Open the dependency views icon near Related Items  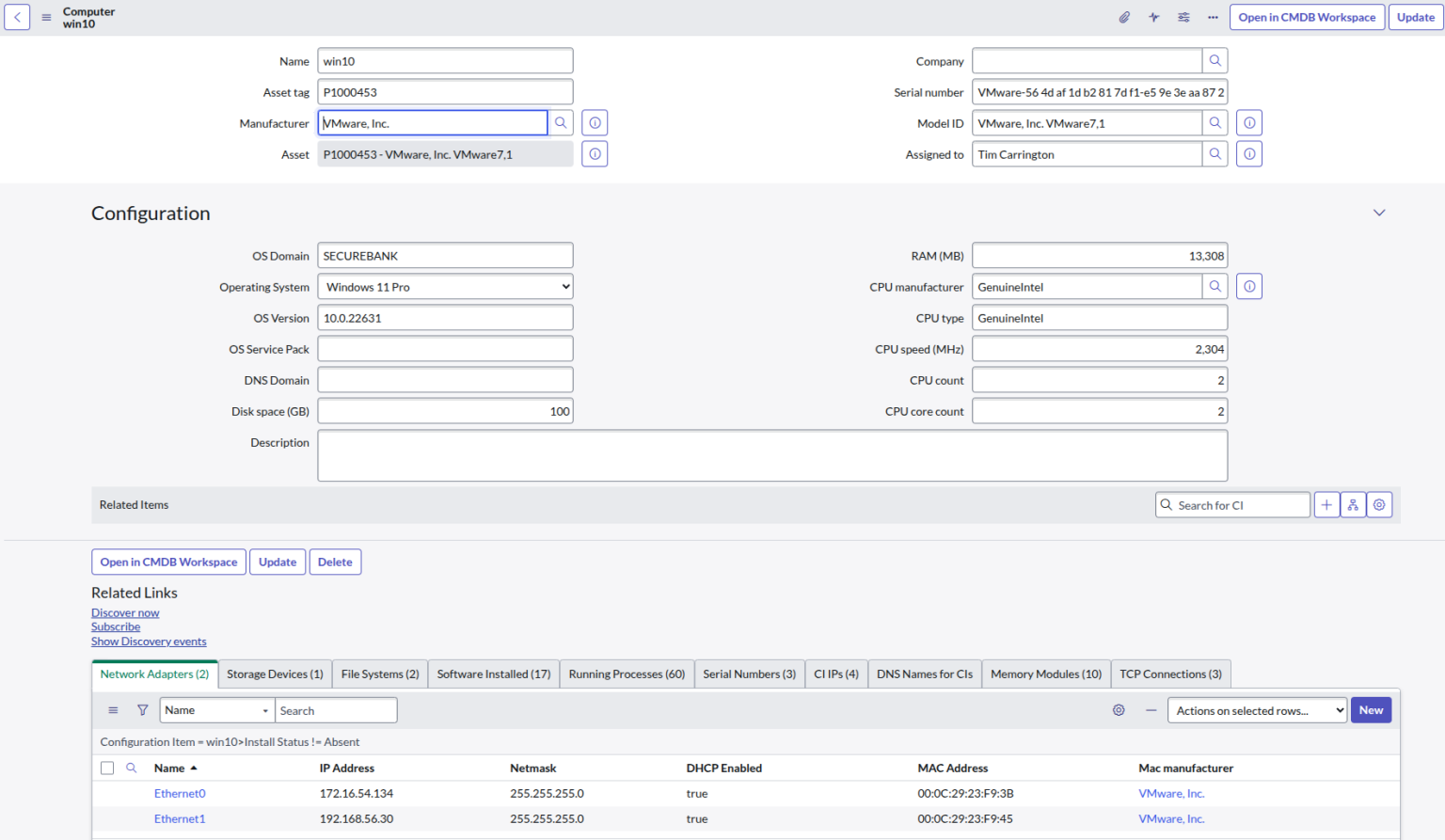coord(1353,504)
